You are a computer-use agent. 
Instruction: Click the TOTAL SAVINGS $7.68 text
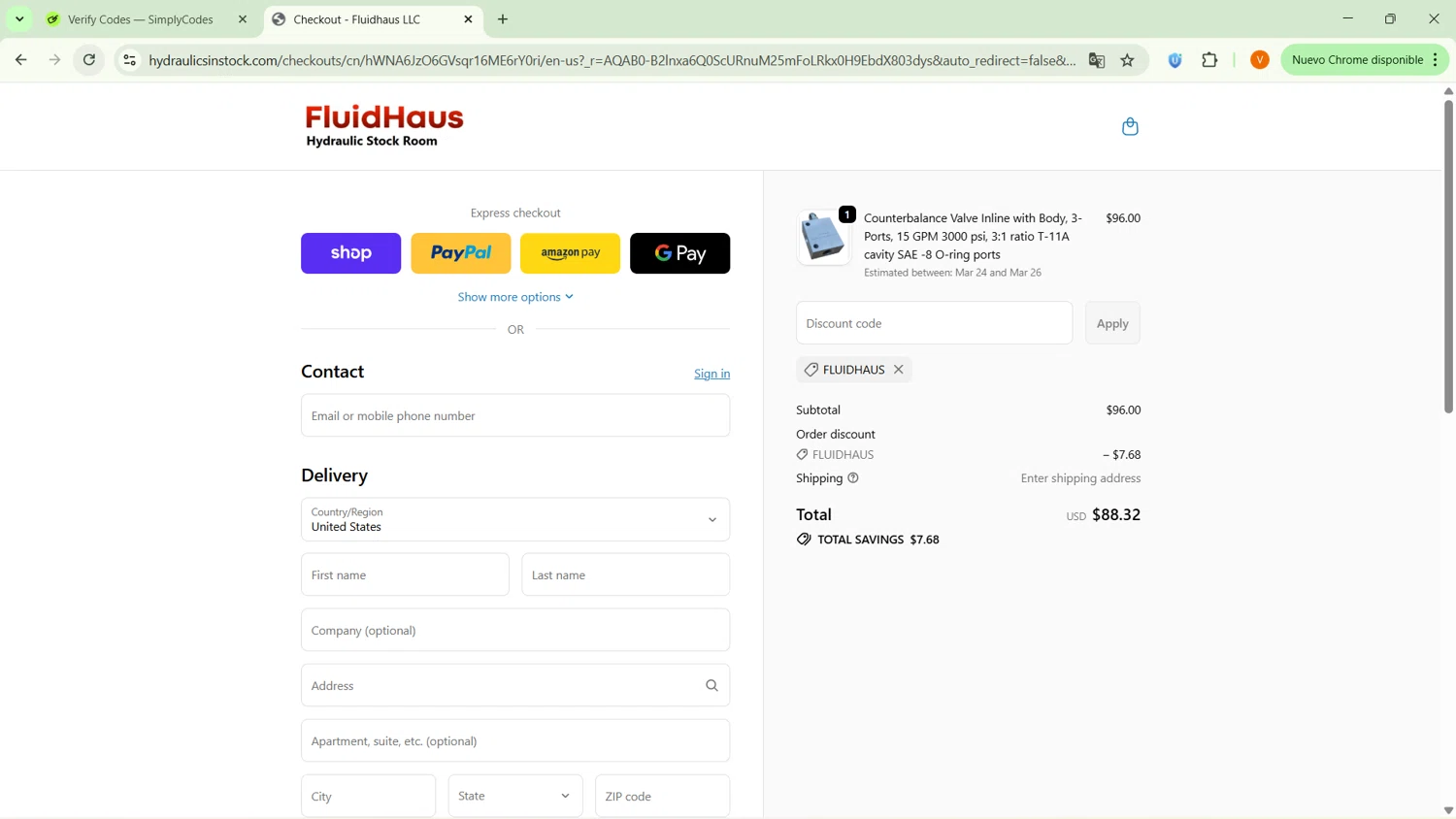878,540
